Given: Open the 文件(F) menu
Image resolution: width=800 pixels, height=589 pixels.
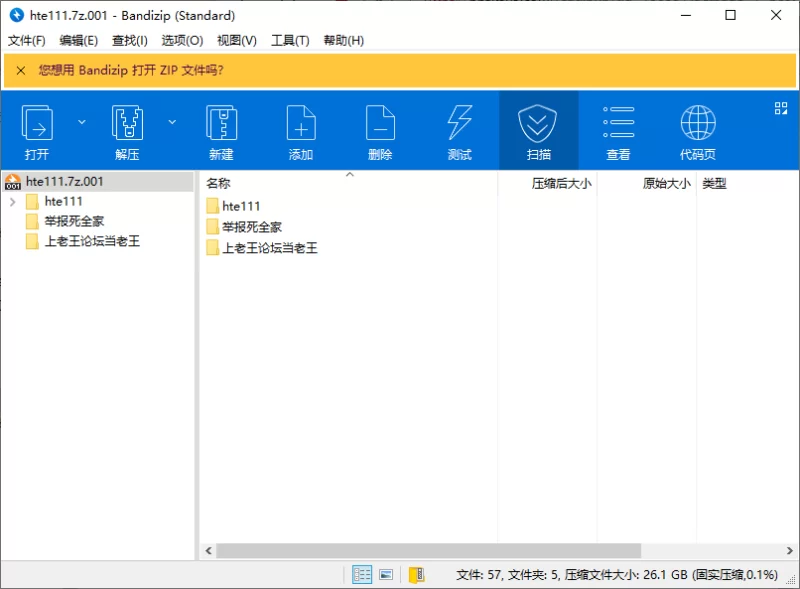Looking at the screenshot, I should [x=27, y=40].
